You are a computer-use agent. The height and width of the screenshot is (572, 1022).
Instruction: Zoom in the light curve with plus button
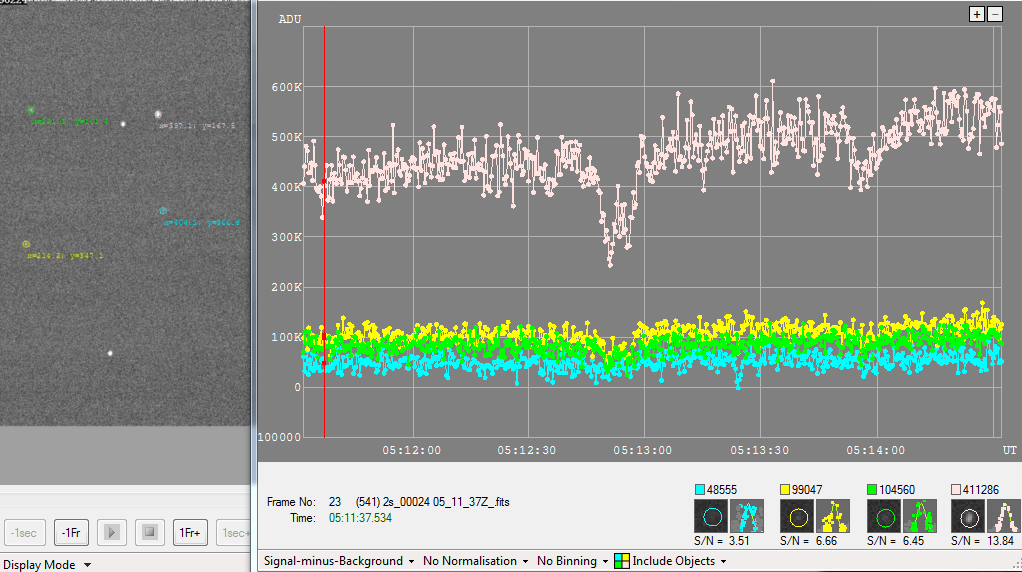(977, 14)
